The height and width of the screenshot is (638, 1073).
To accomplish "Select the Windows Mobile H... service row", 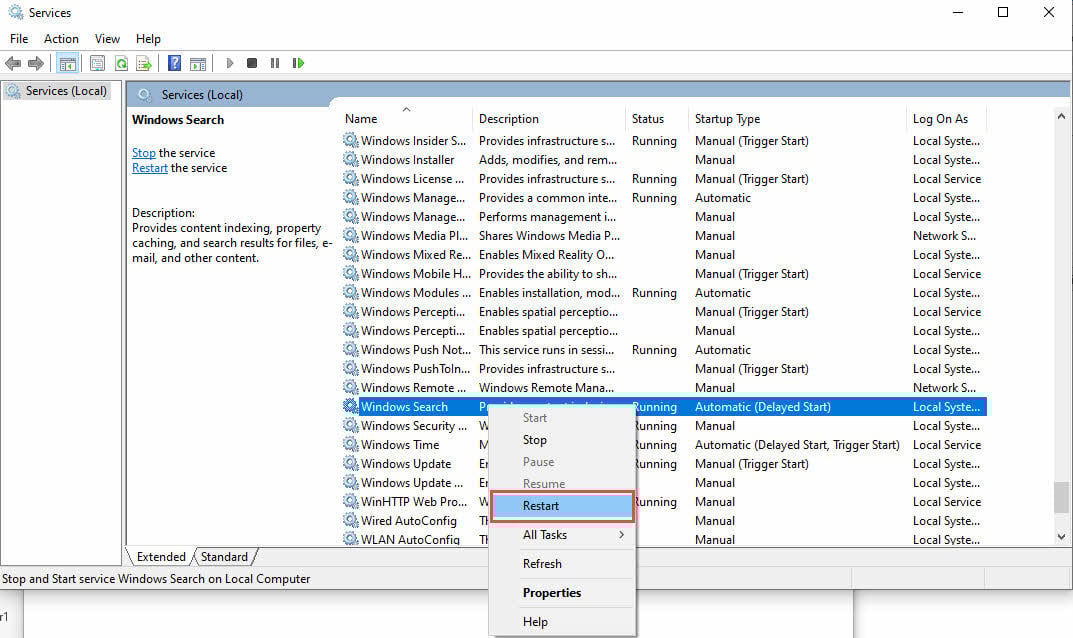I will click(664, 274).
